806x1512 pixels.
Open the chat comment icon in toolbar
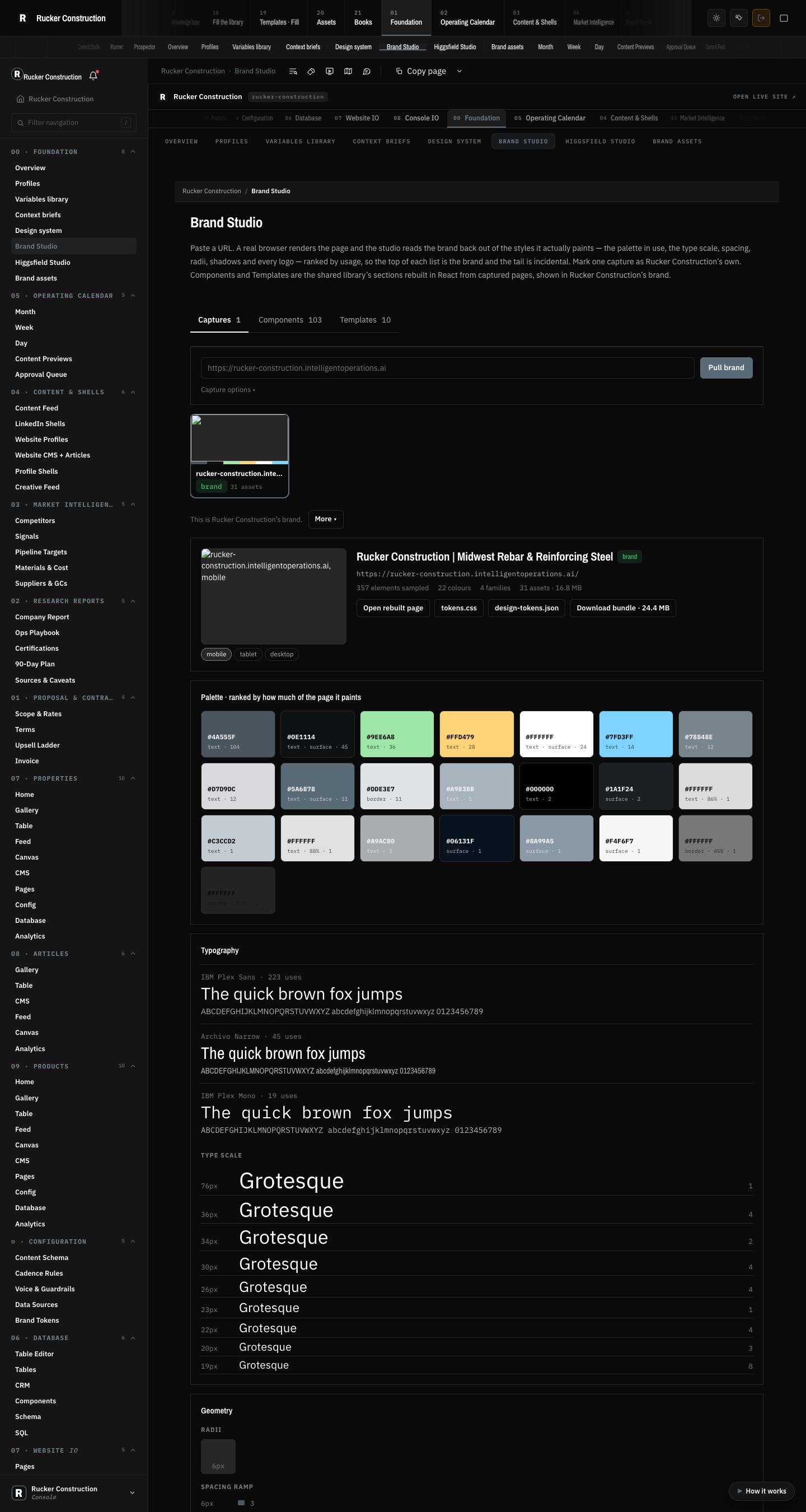click(367, 71)
